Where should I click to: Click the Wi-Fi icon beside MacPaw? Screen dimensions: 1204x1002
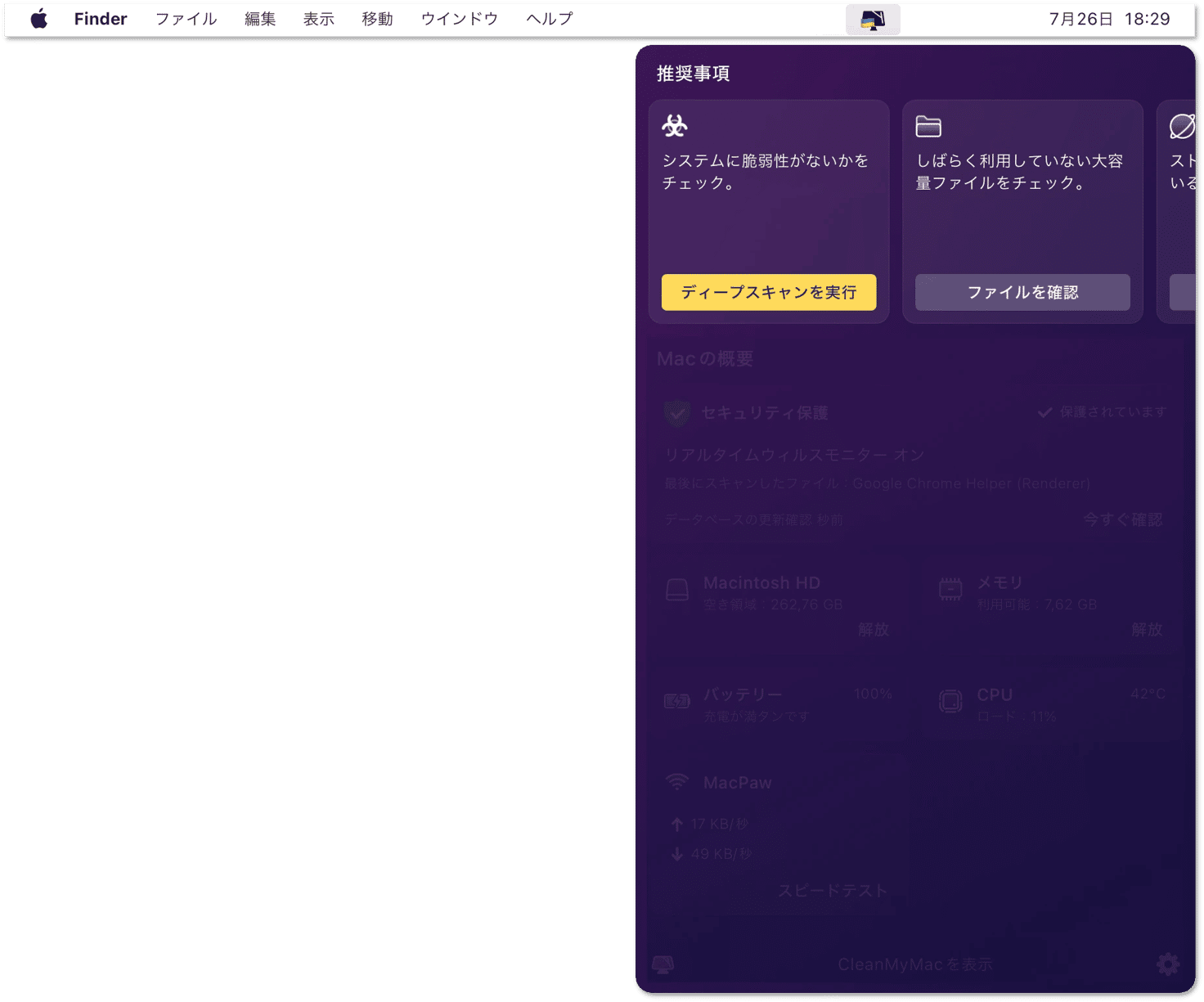(x=677, y=782)
